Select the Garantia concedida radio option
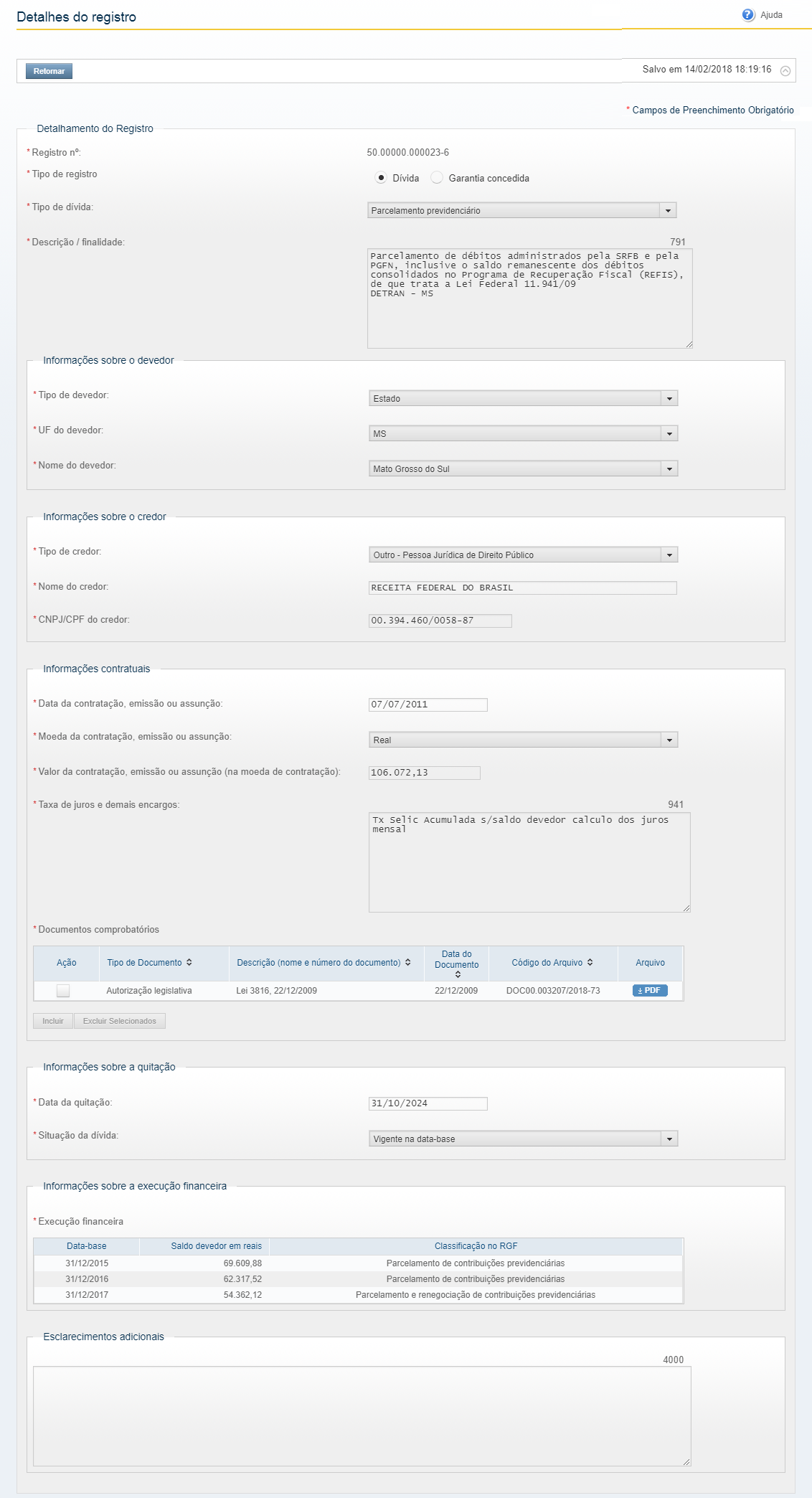Screen dimensions: 812x1498 [437, 178]
